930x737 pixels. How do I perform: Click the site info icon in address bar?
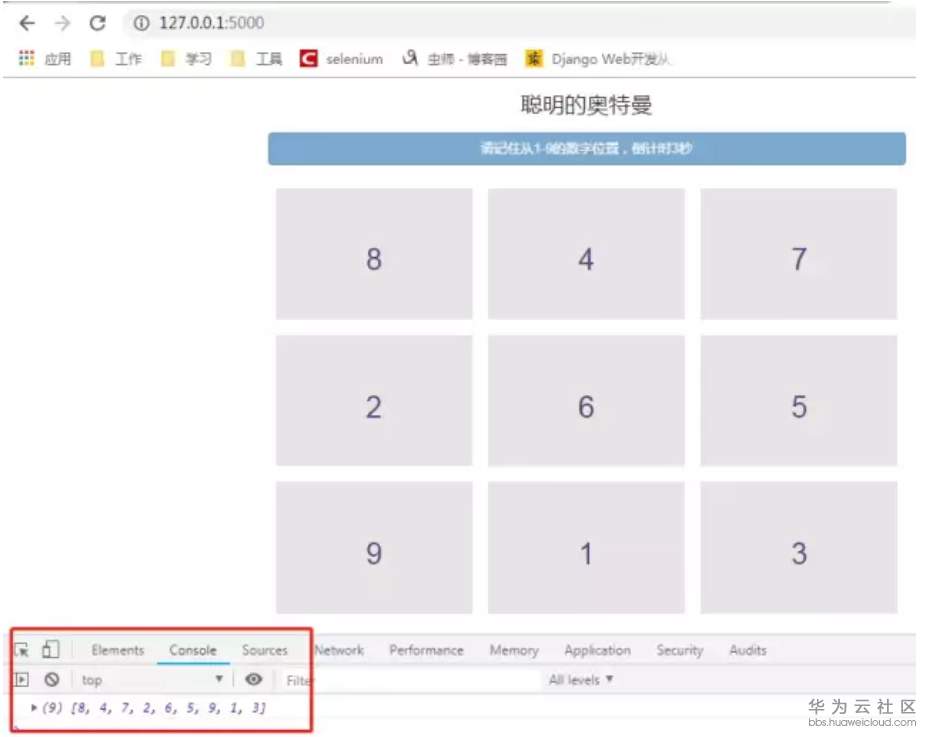point(141,23)
